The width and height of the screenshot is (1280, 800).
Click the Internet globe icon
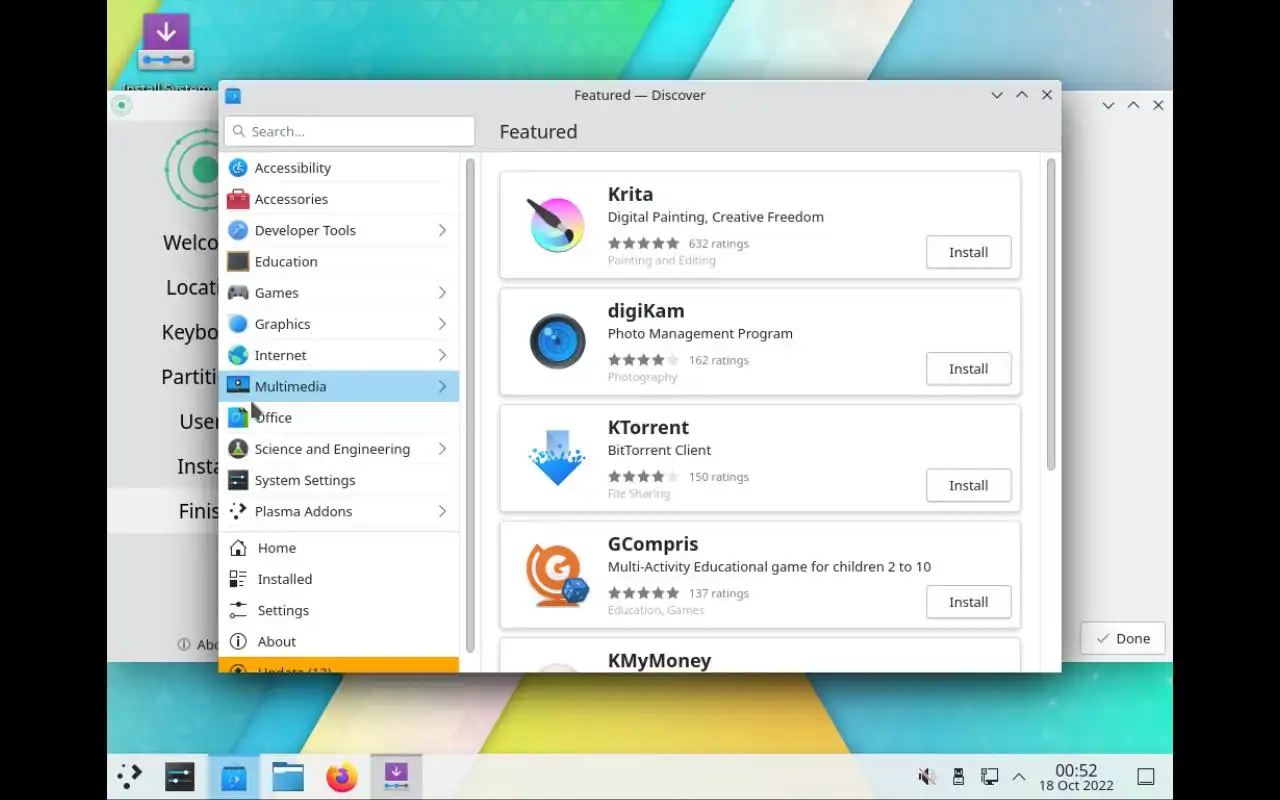tap(238, 355)
